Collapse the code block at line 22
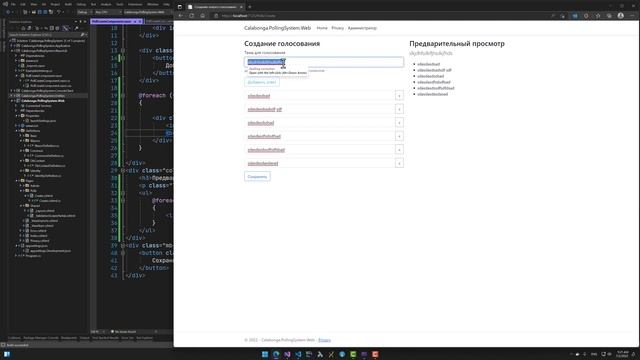 123,118
